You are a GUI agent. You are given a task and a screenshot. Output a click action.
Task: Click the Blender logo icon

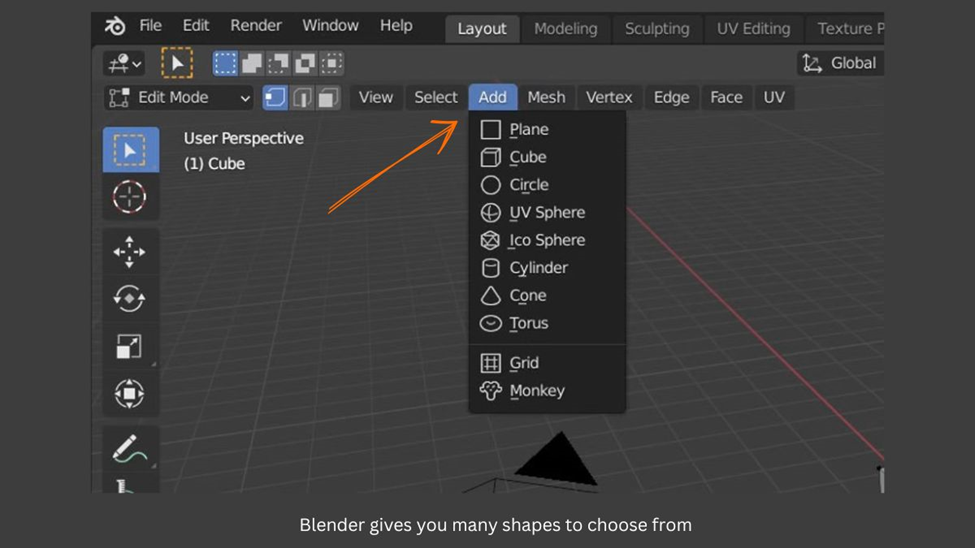tap(115, 26)
